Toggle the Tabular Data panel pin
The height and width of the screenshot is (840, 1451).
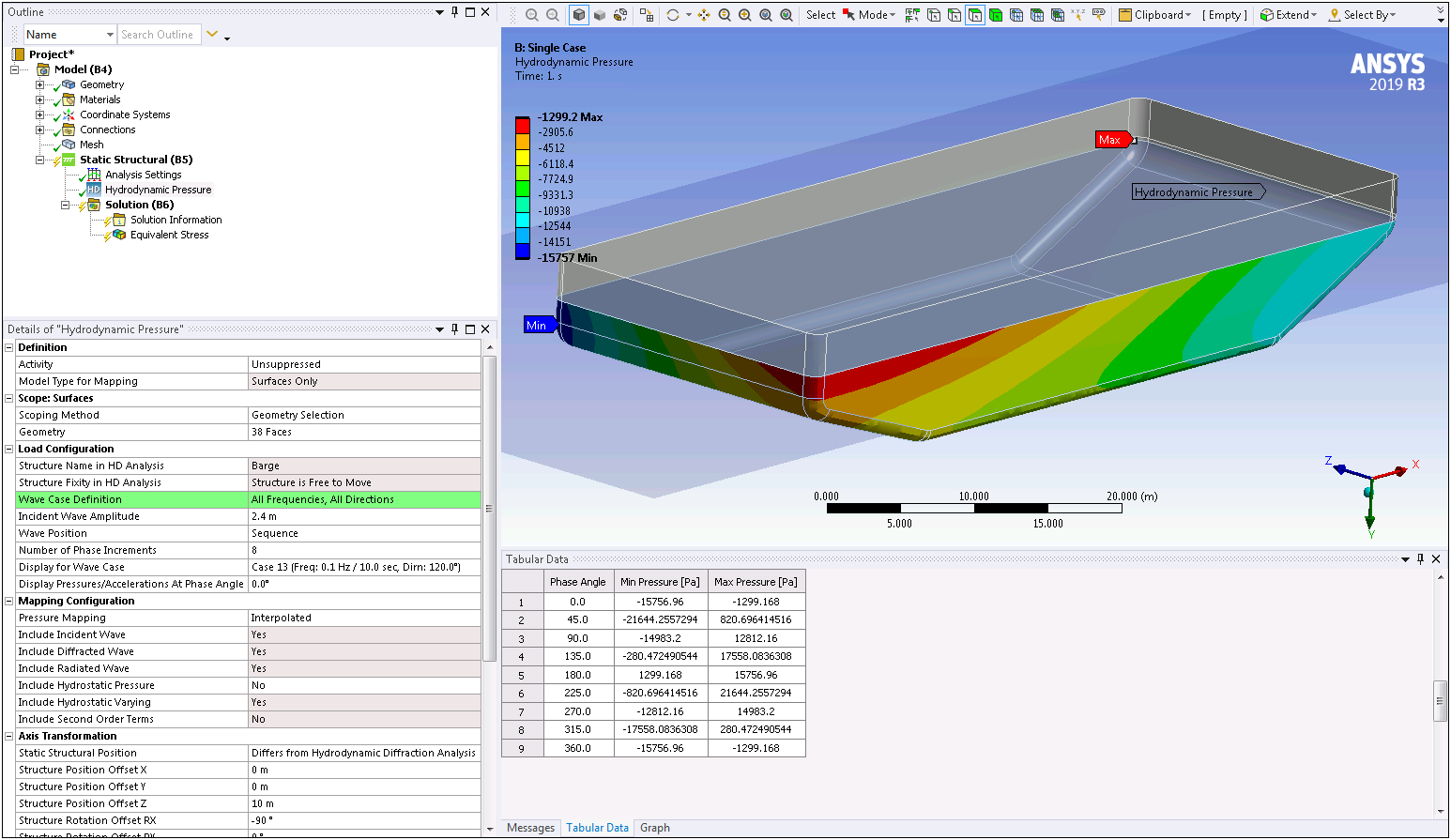(x=1421, y=558)
